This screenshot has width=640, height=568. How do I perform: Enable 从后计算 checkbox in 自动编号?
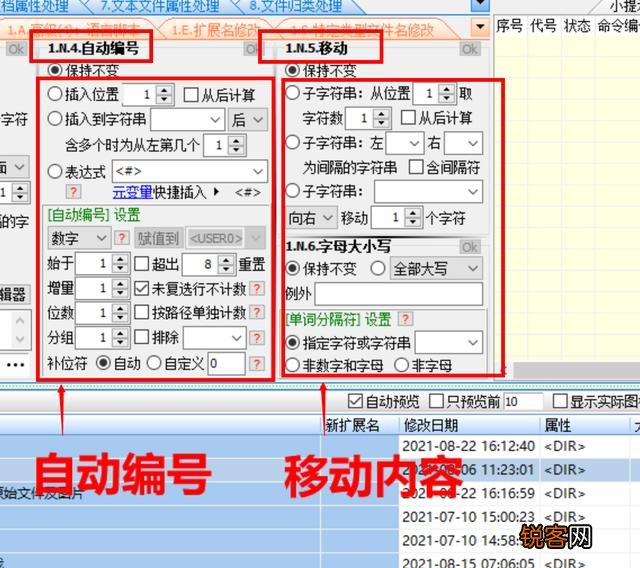point(191,95)
